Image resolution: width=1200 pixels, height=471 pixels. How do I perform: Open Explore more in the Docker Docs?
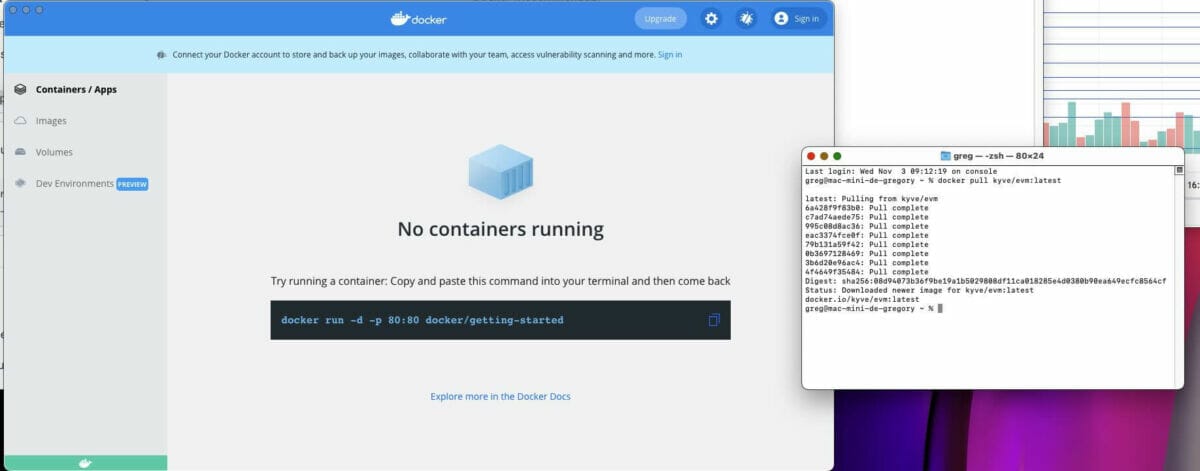500,397
